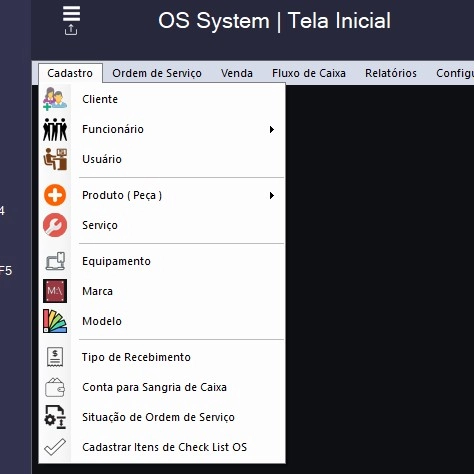Open the Fluxo de Caixa menu
This screenshot has height=474, width=474.
pyautogui.click(x=309, y=73)
